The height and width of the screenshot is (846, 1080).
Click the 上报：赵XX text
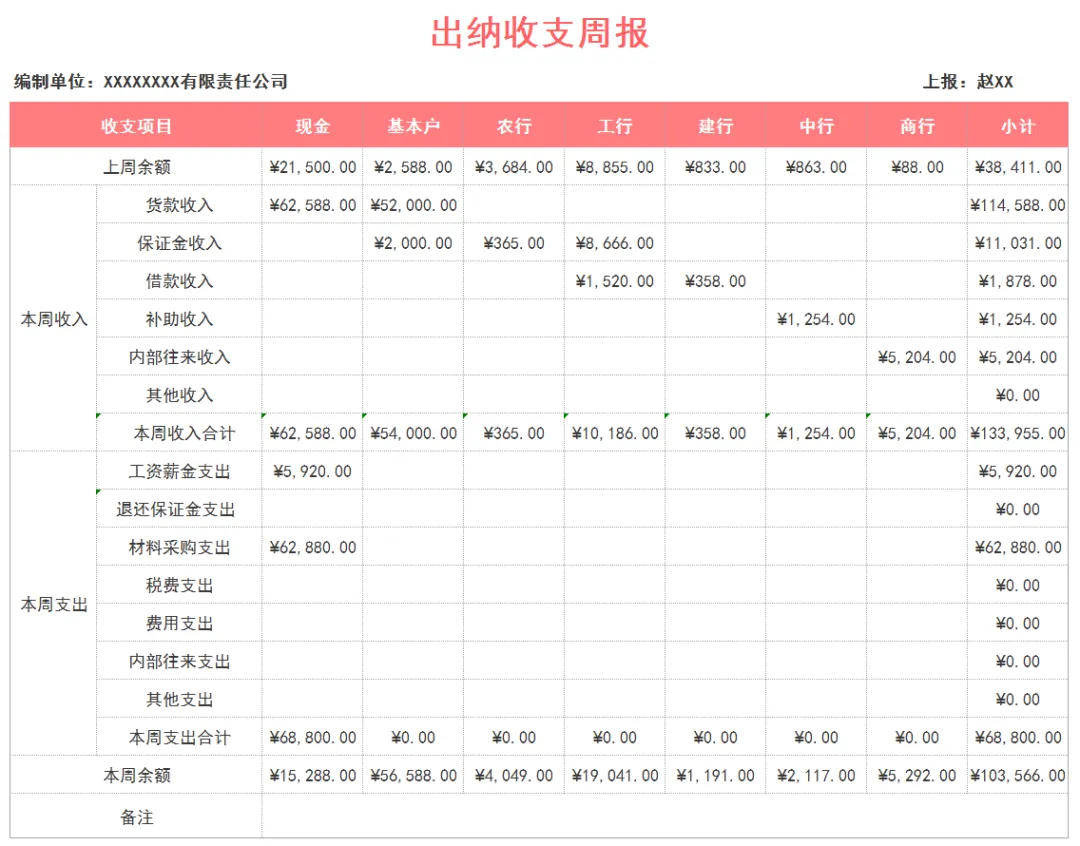point(968,82)
